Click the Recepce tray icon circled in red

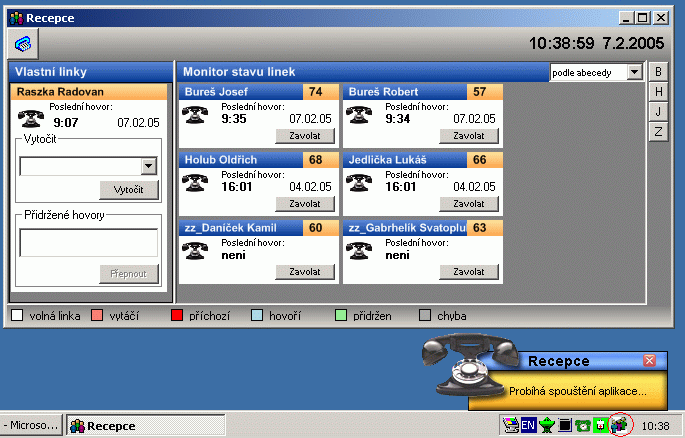coord(619,424)
